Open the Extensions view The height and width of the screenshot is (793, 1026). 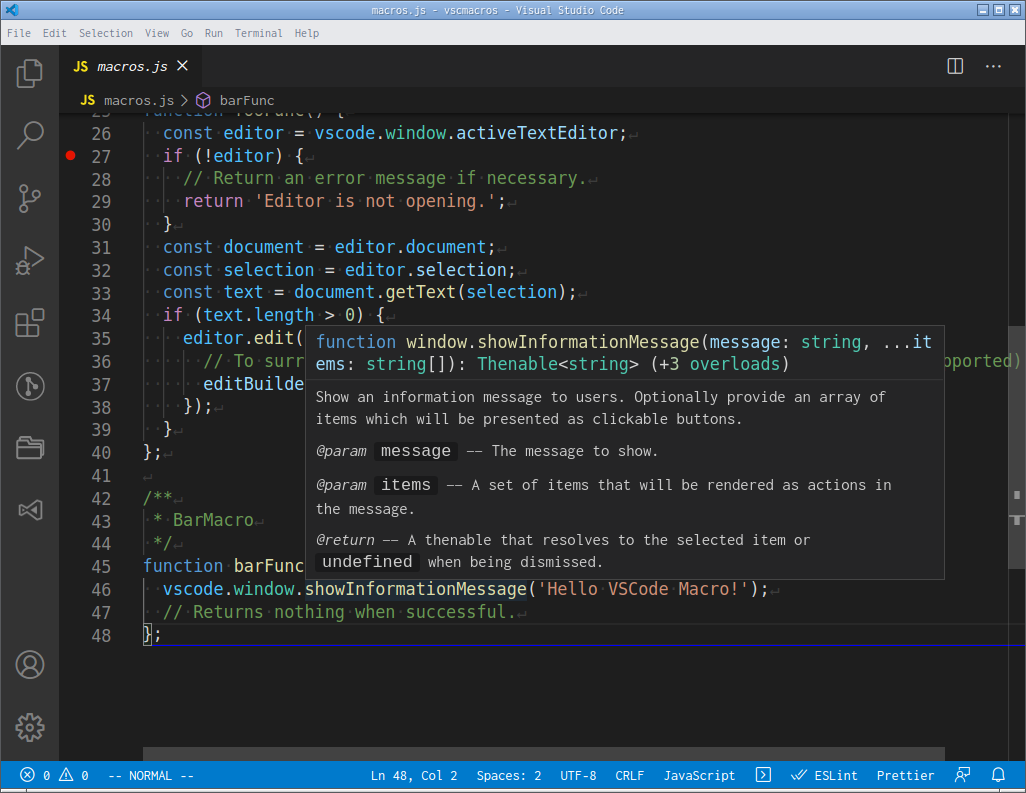pyautogui.click(x=29, y=323)
